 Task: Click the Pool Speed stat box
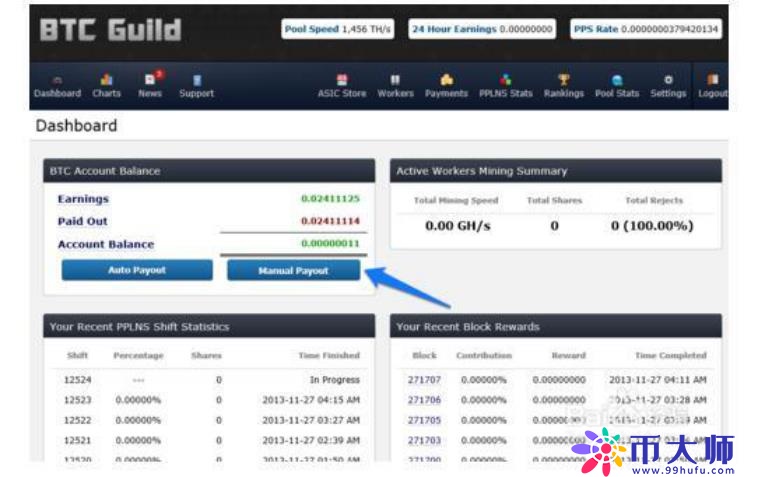click(340, 29)
